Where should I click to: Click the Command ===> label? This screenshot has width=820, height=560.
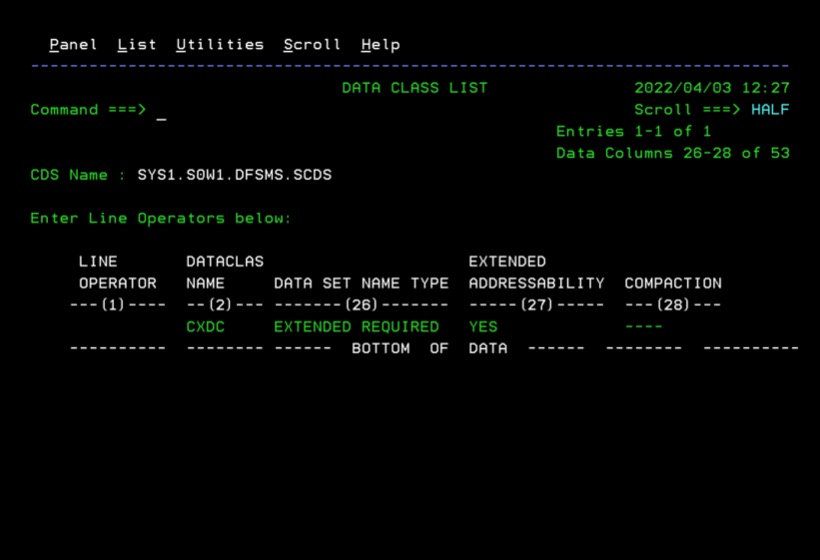tap(88, 110)
